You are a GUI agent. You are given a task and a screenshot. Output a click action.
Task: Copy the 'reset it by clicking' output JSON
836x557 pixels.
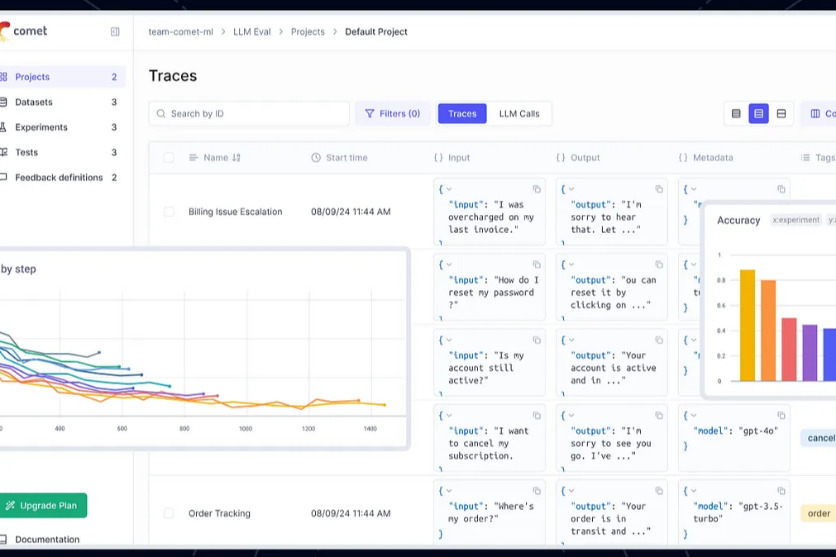(659, 264)
